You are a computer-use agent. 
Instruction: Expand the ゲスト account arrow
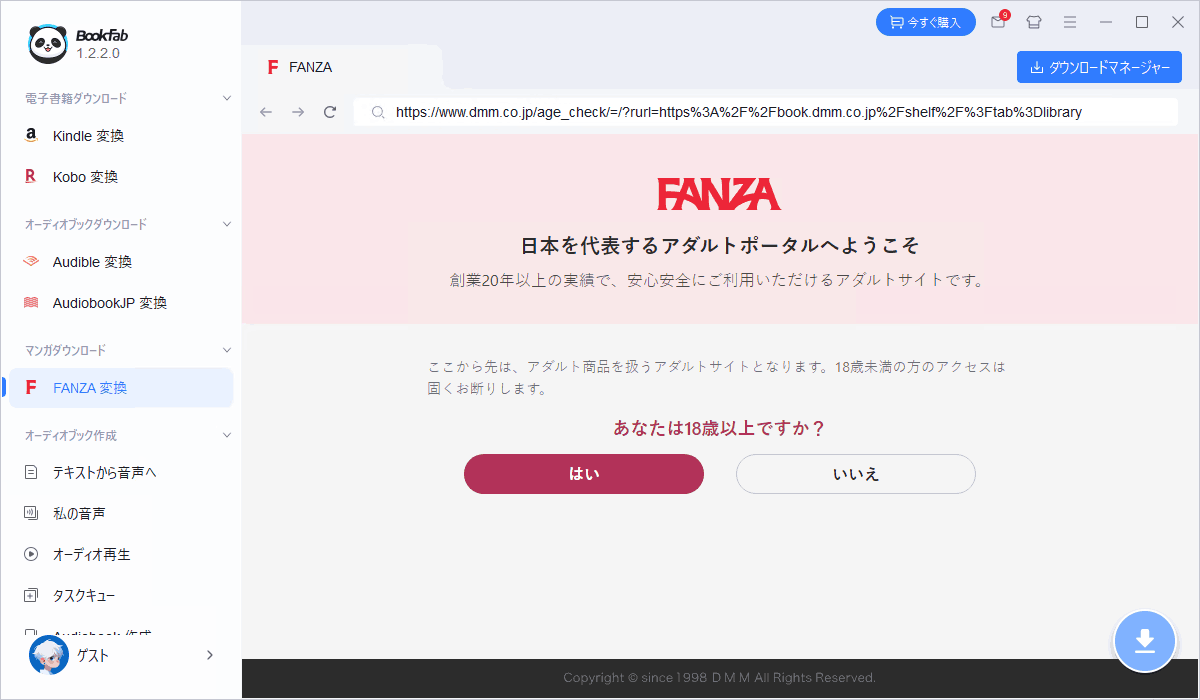pyautogui.click(x=210, y=655)
